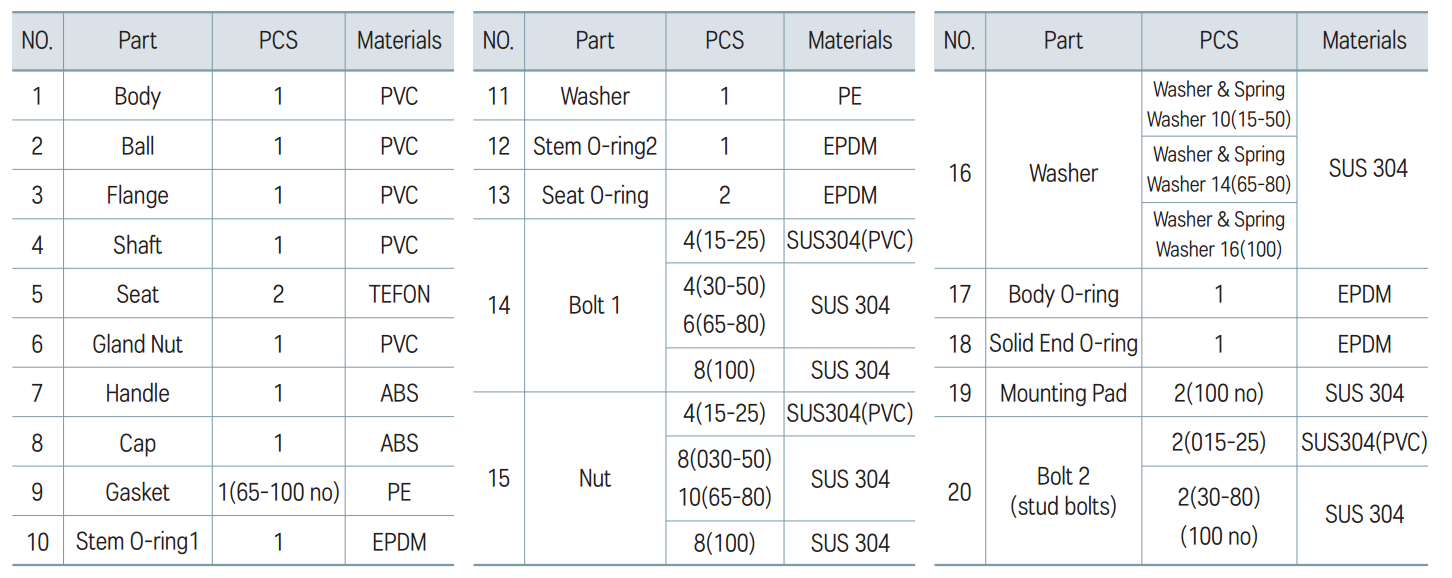Click the 'Body O-ring' part cell

tap(1063, 295)
